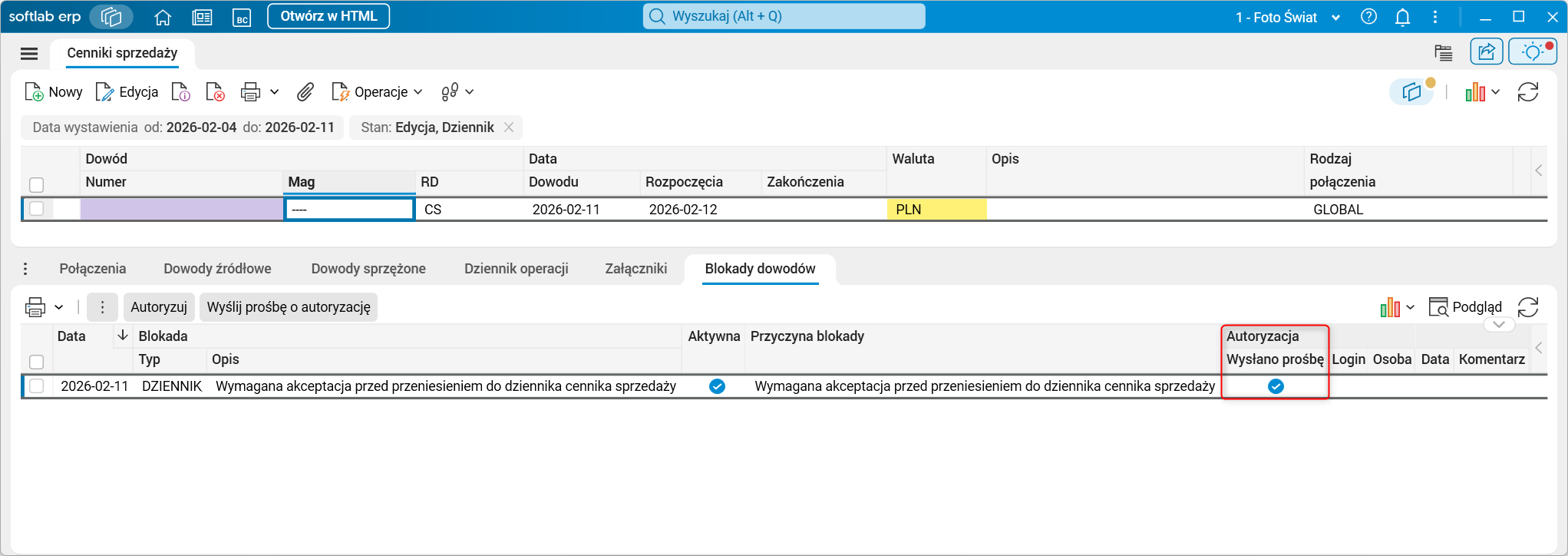Screen dimensions: 1568x556
Task: Click the Autoryzuj button
Action: [x=159, y=307]
